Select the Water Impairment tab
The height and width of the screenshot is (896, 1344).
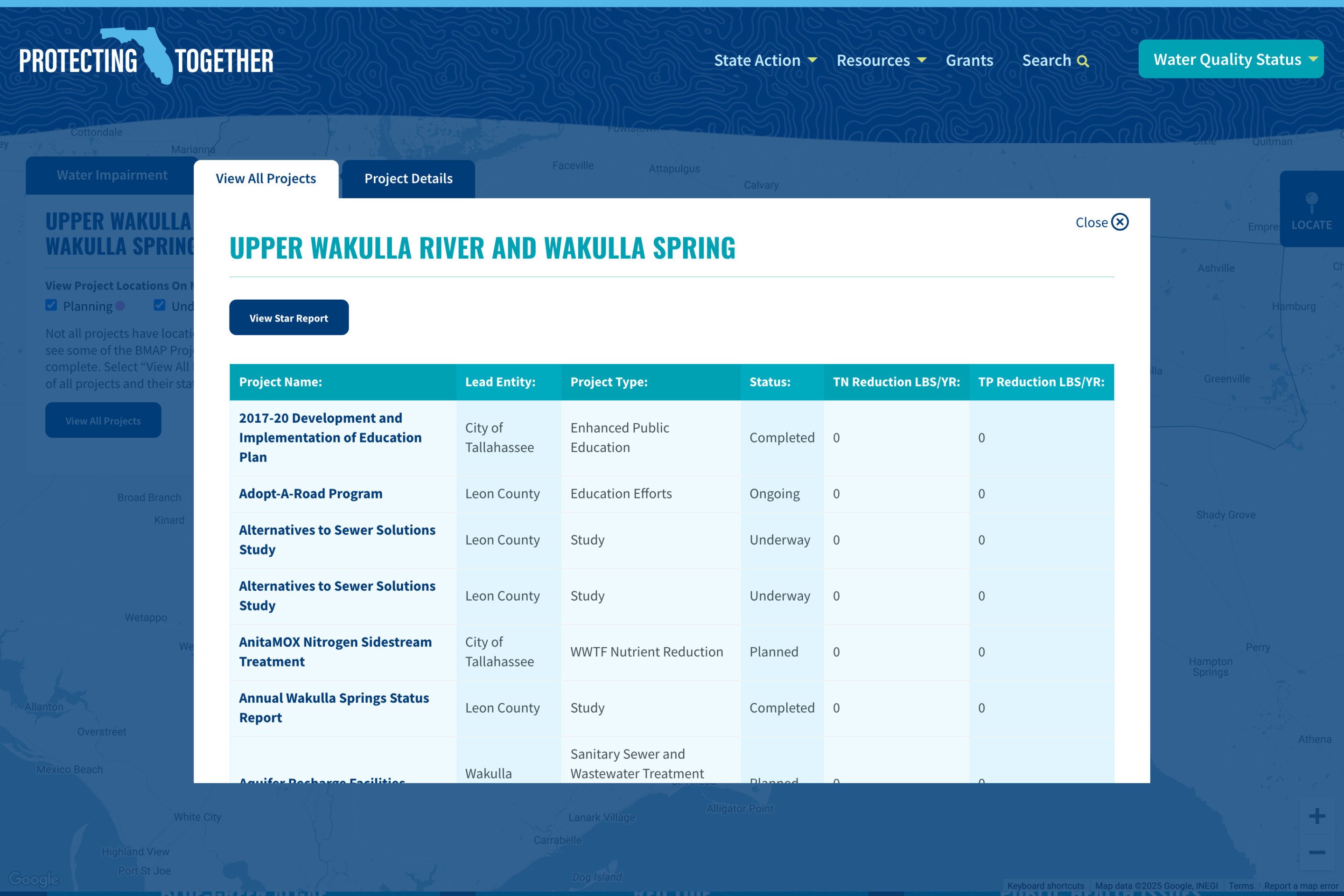[112, 175]
